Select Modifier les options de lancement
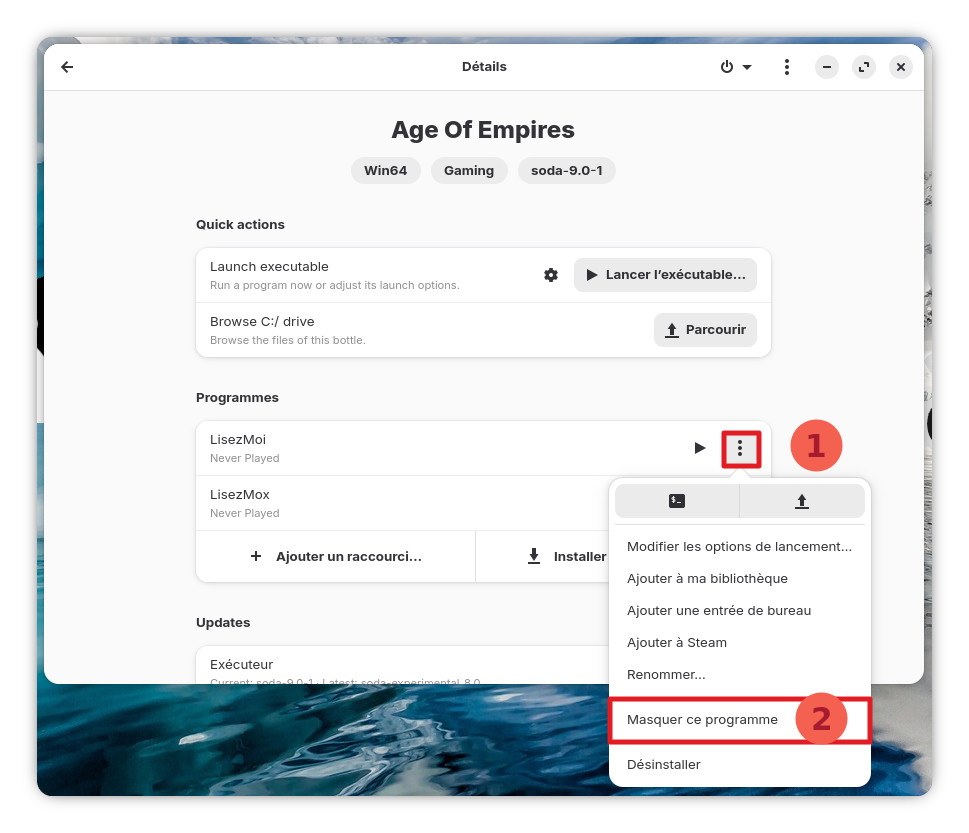969x833 pixels. pos(739,547)
